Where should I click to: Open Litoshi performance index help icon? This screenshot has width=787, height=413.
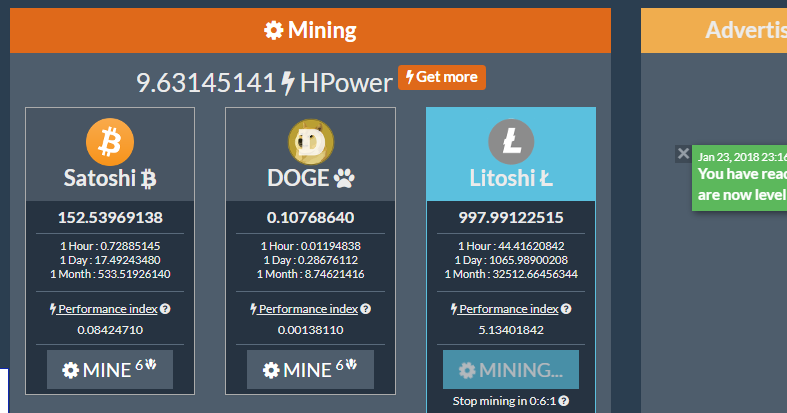click(566, 309)
